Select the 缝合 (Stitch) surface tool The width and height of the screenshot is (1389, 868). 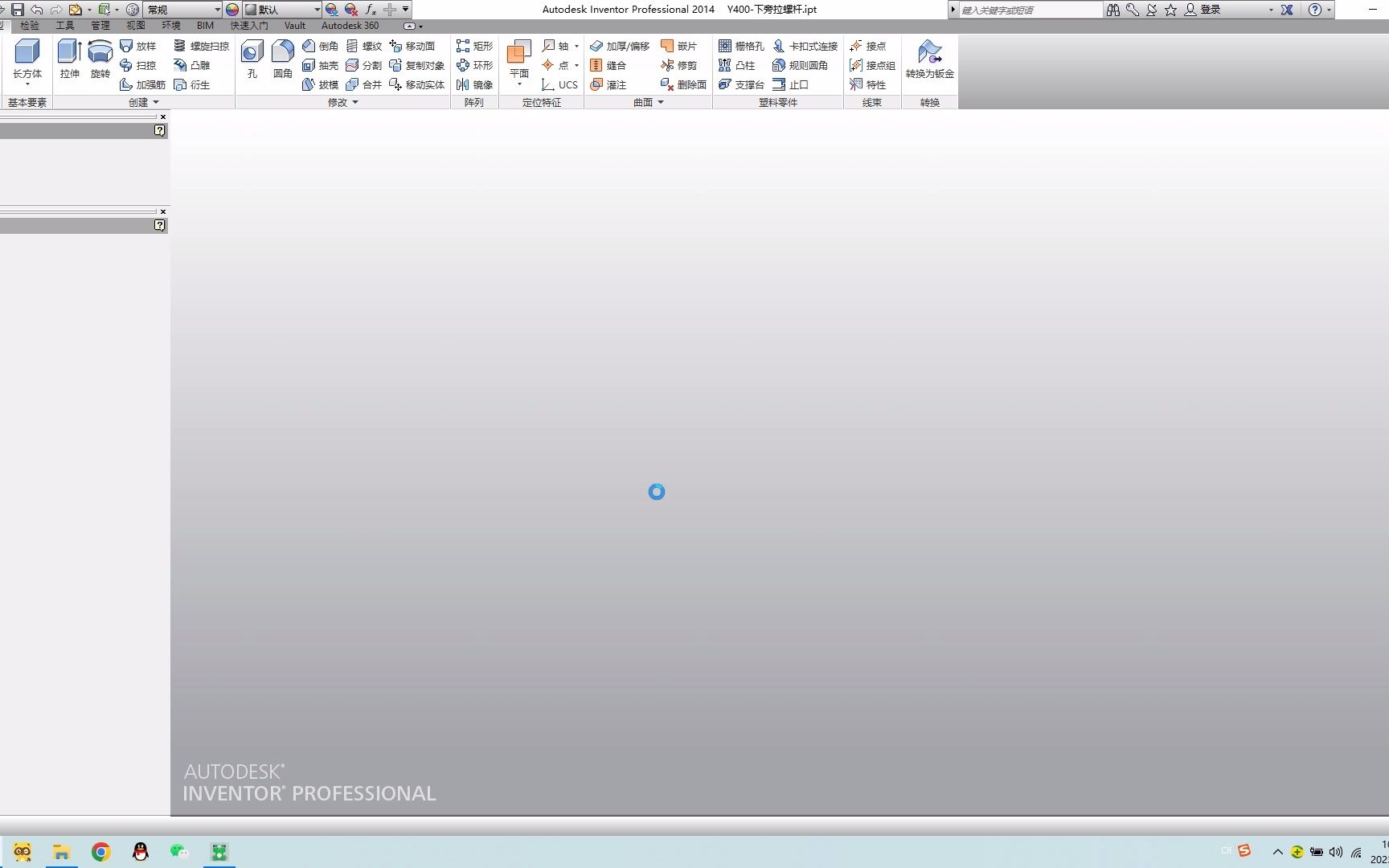click(x=608, y=65)
